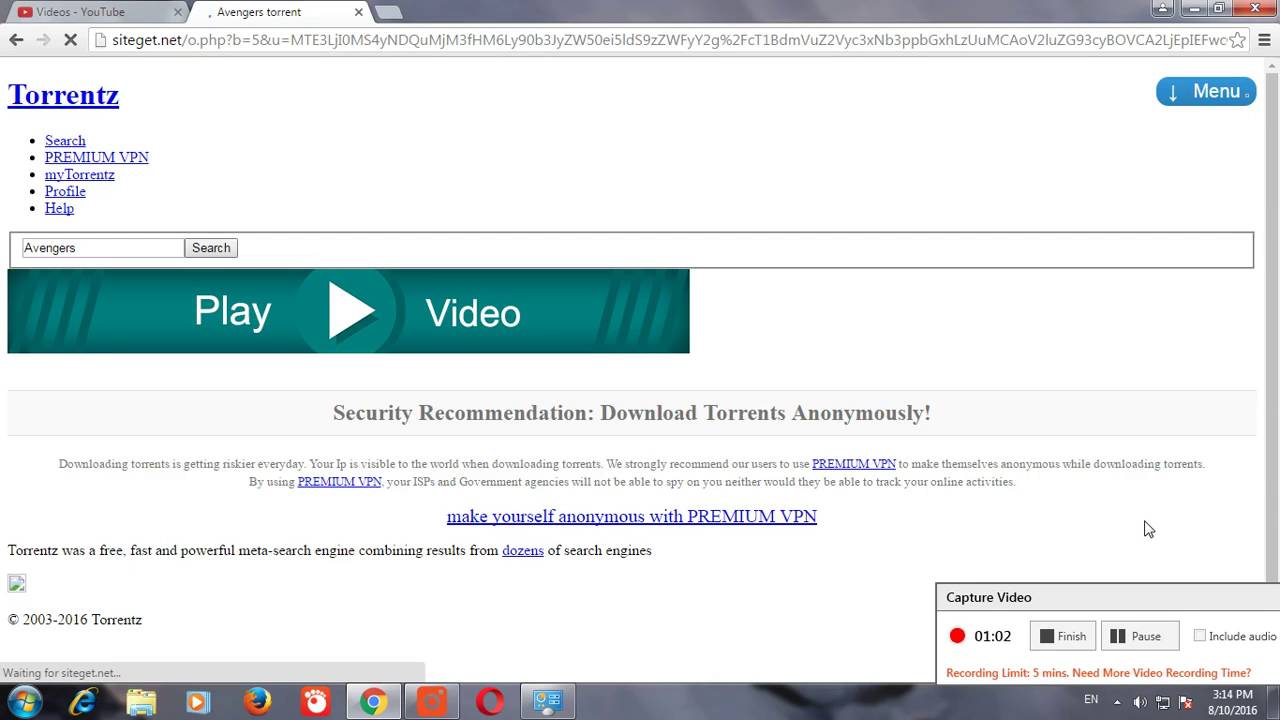Close the Videos - YouTube tab
Viewport: 1280px width, 720px height.
178,12
